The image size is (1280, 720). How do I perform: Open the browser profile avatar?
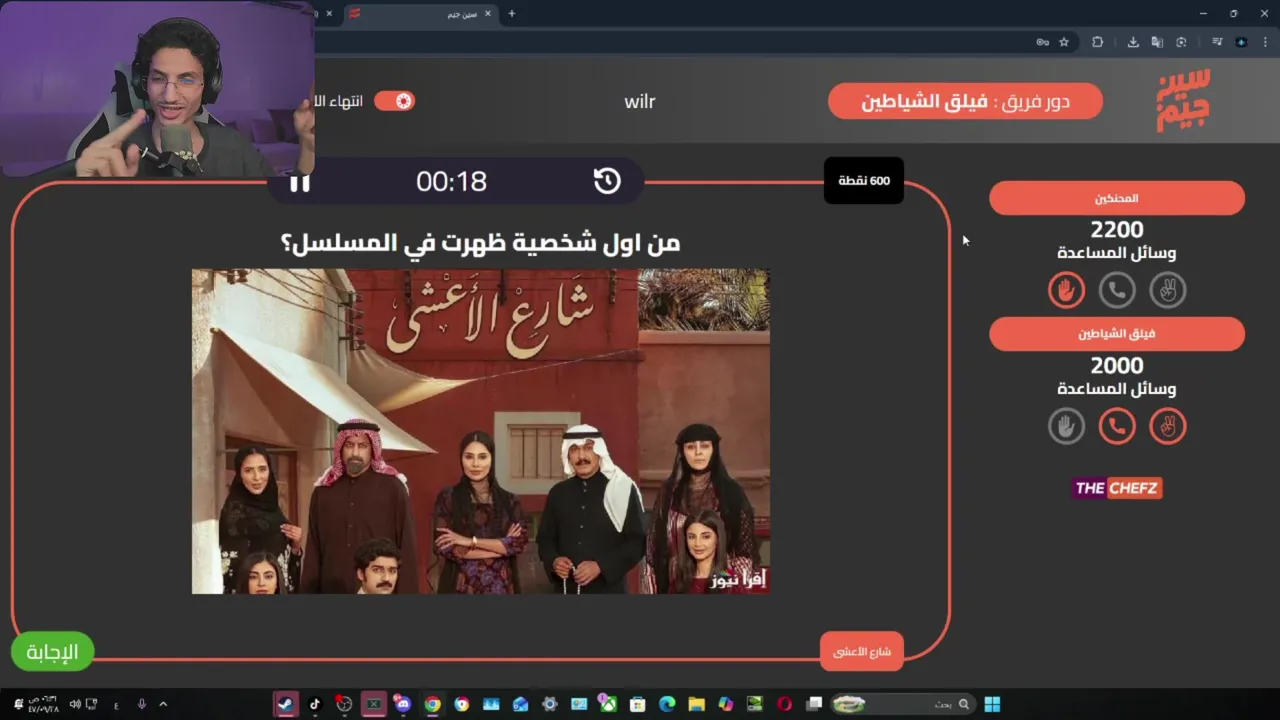pyautogui.click(x=1241, y=42)
